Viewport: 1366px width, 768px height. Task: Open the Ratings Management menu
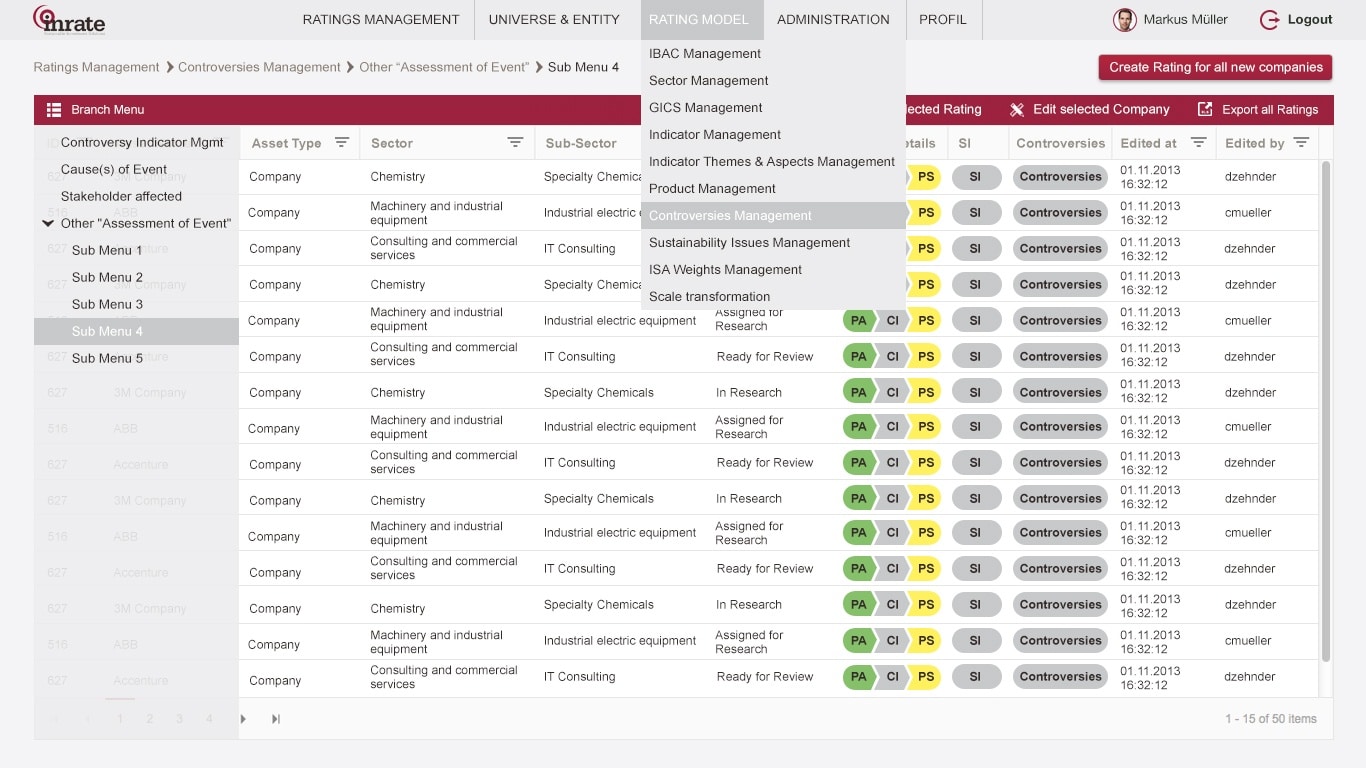click(381, 20)
